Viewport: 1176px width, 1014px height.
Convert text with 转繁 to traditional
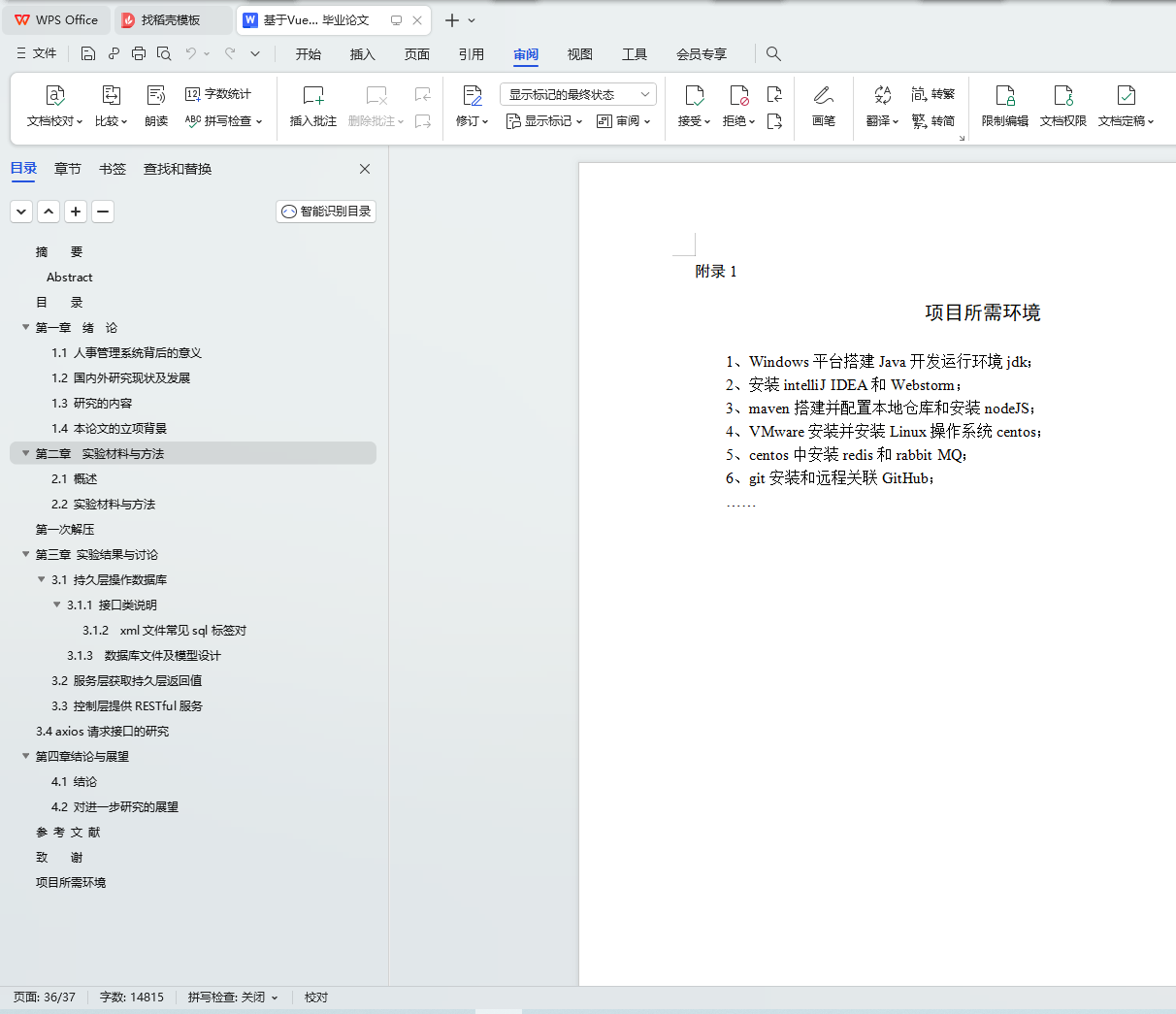pos(933,94)
